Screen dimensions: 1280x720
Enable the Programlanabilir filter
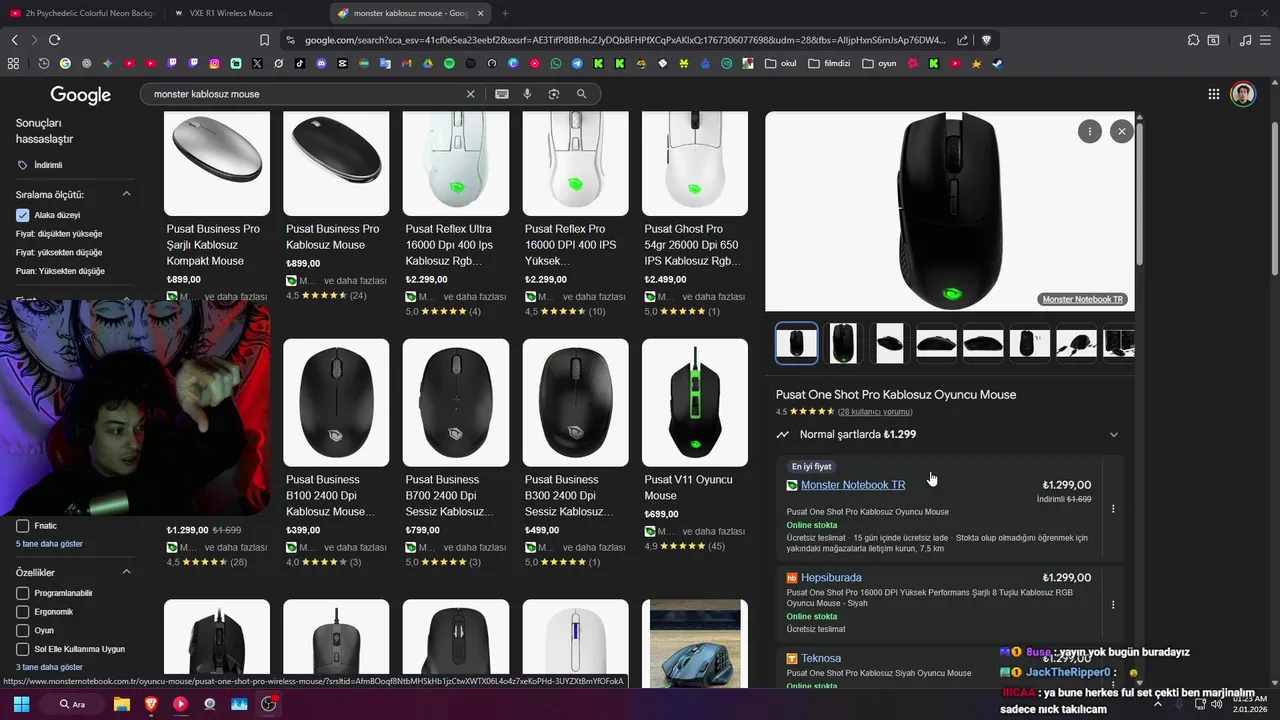(x=23, y=593)
